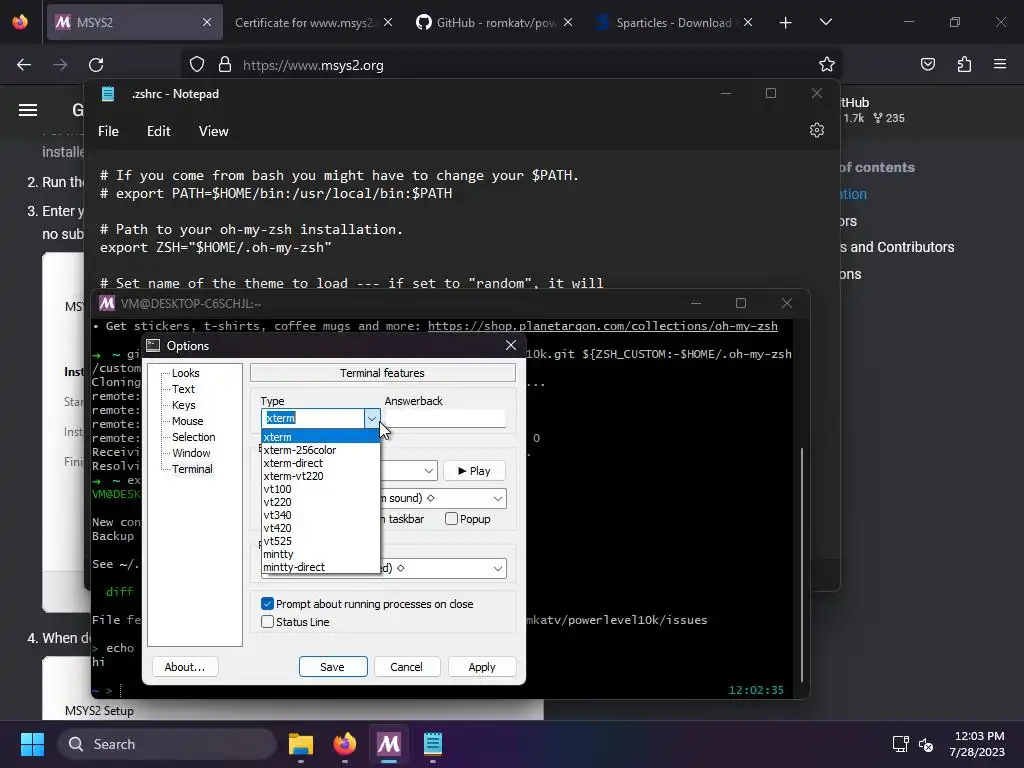Switch to Notepad taskbar icon
The width and height of the screenshot is (1024, 768).
[x=433, y=744]
